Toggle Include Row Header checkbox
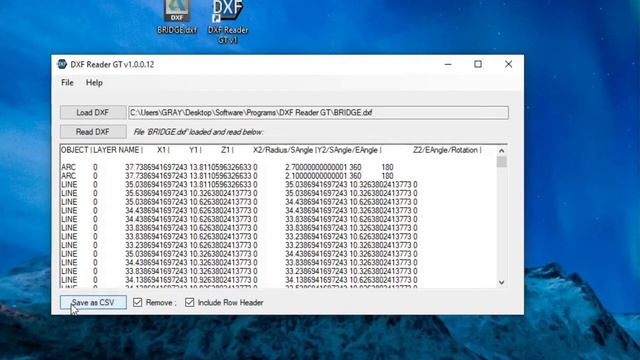Viewport: 640px width, 360px height. (x=189, y=302)
